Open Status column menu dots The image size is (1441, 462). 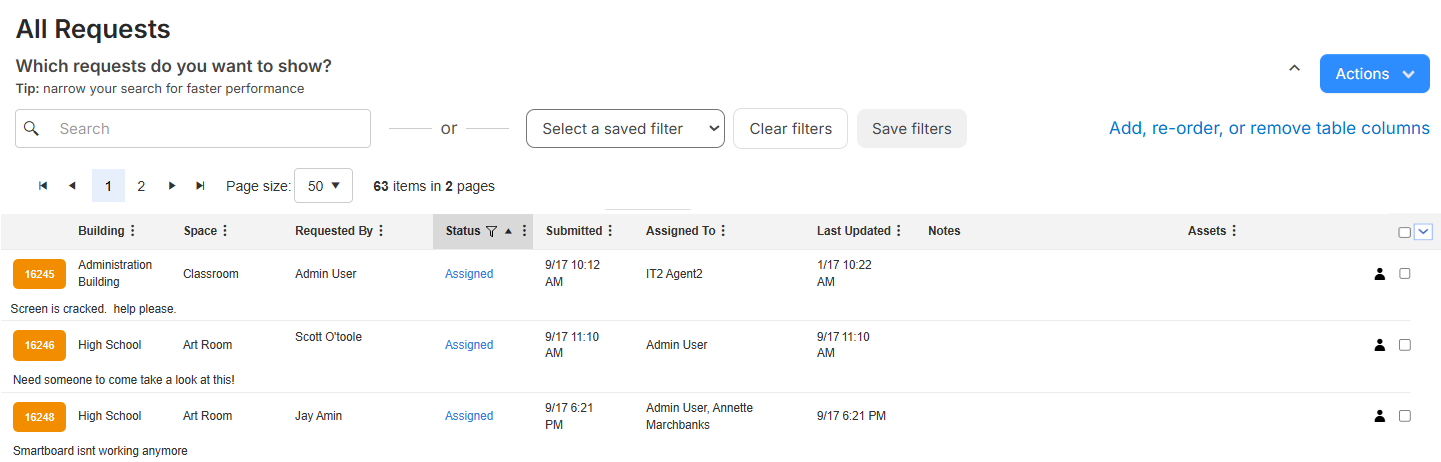click(x=524, y=231)
